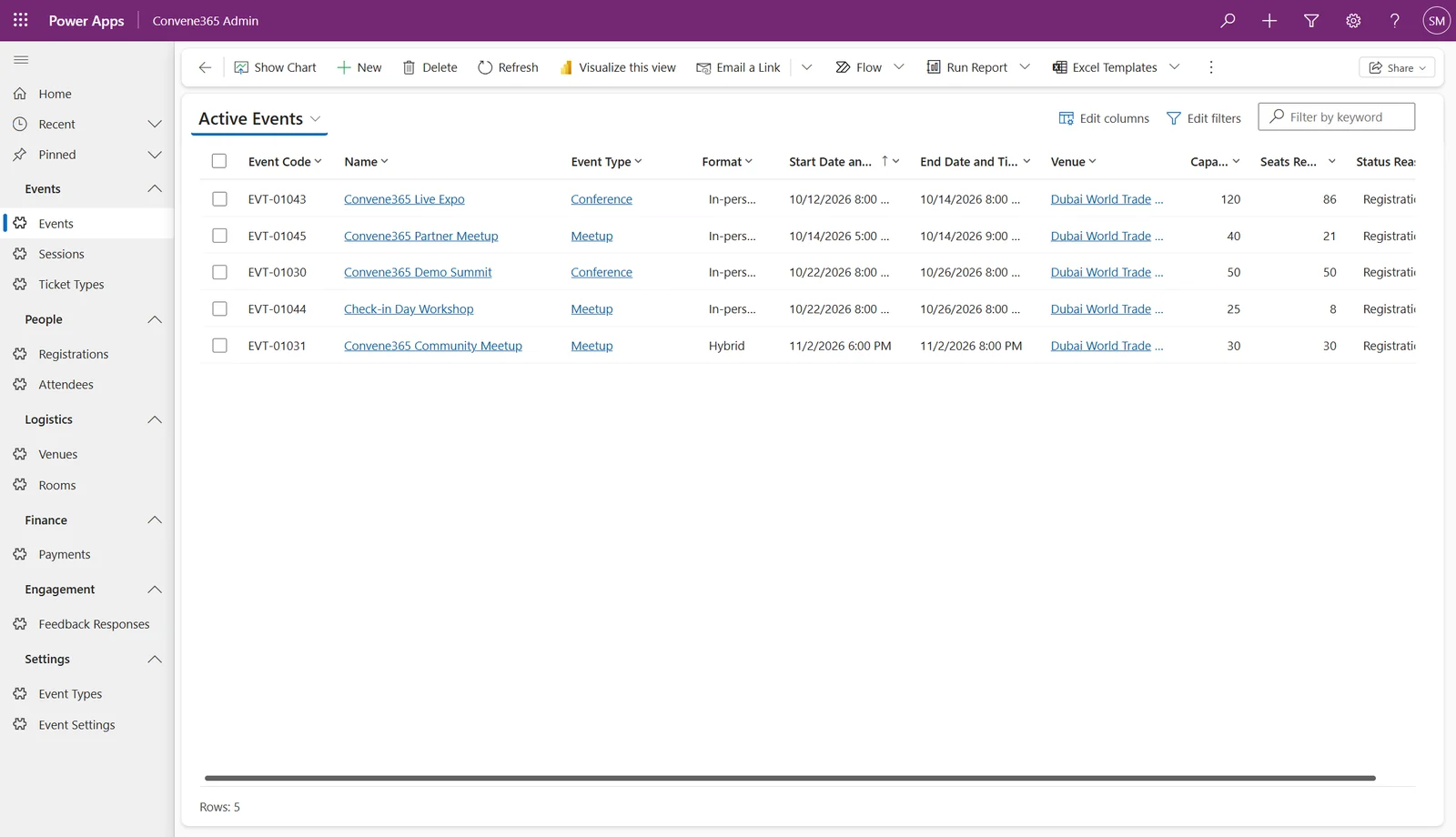Expand the Pinned section in sidebar
1456x837 pixels.
[155, 155]
